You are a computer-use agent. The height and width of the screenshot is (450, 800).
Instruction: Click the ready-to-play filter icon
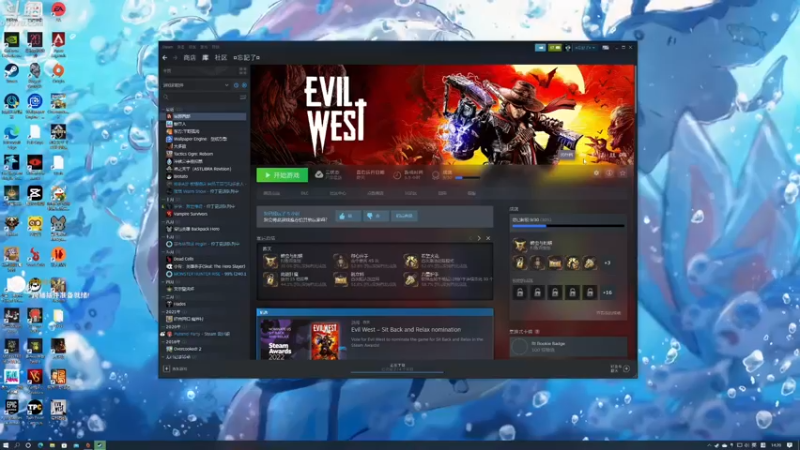[x=244, y=85]
